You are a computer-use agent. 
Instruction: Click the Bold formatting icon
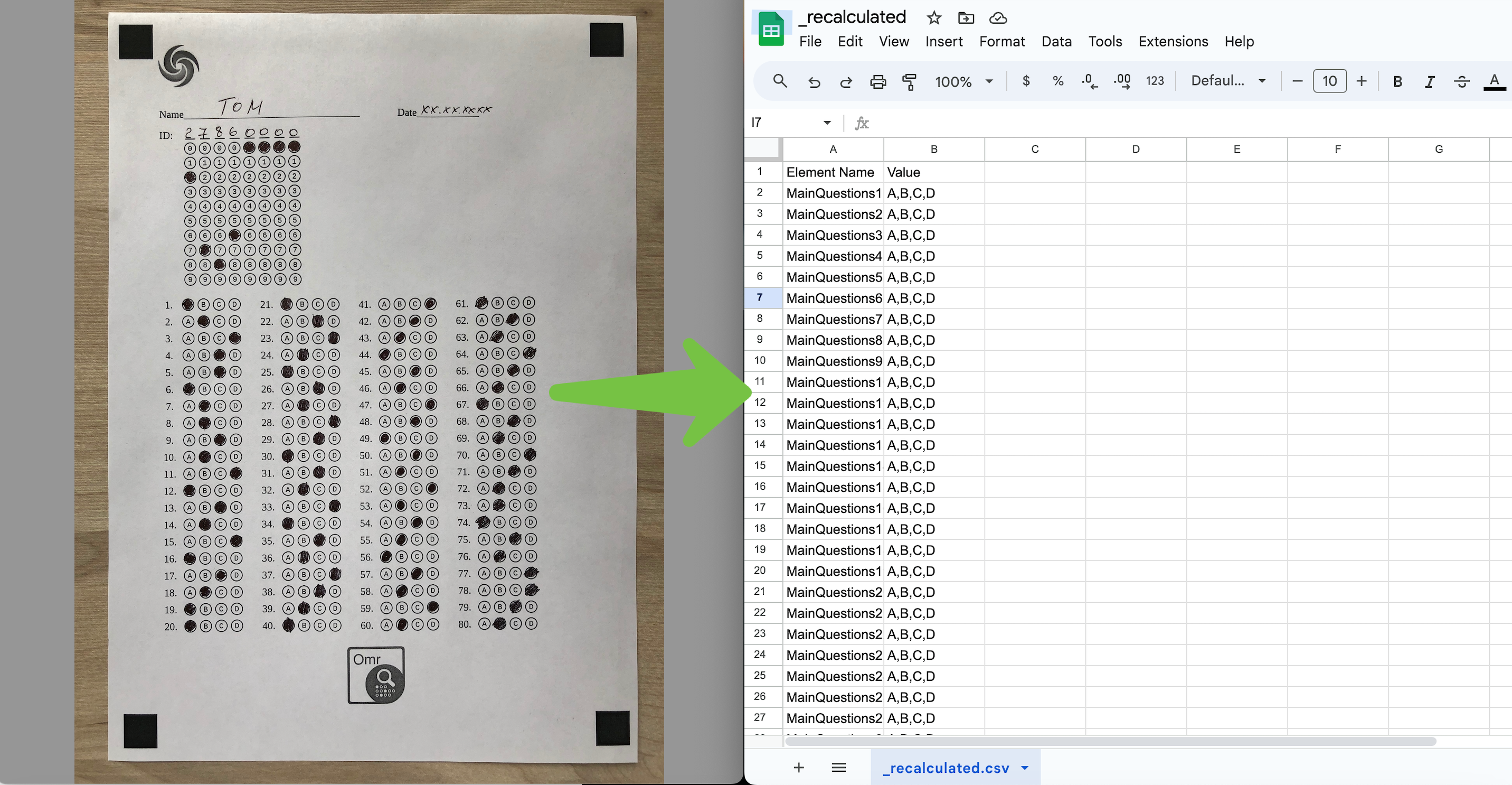pos(1397,80)
